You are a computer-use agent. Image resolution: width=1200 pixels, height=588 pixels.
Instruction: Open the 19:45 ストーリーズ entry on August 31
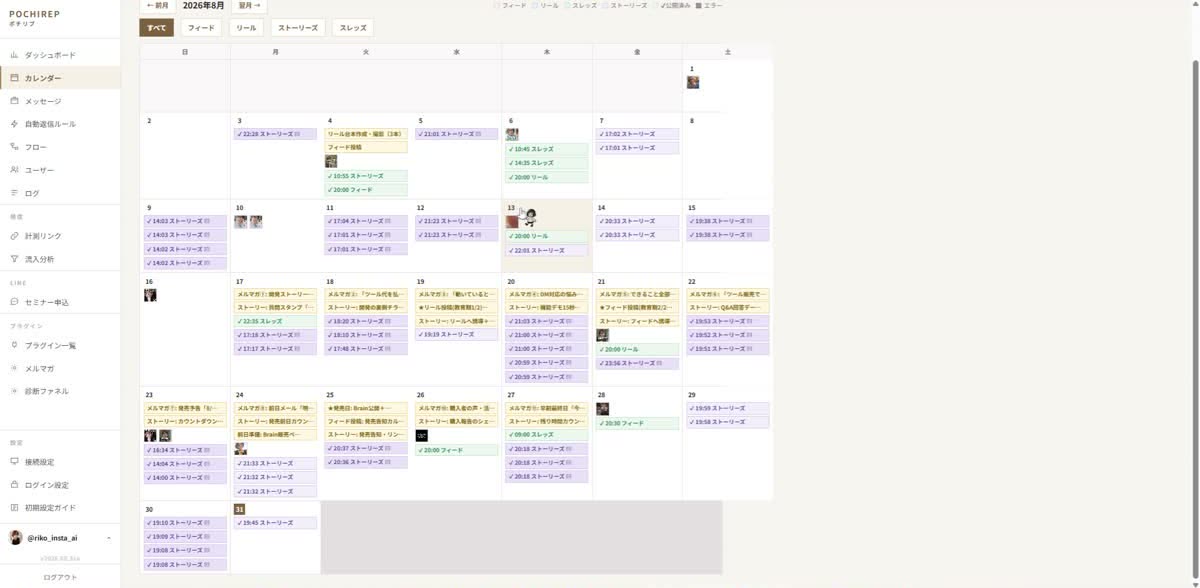[x=275, y=523]
